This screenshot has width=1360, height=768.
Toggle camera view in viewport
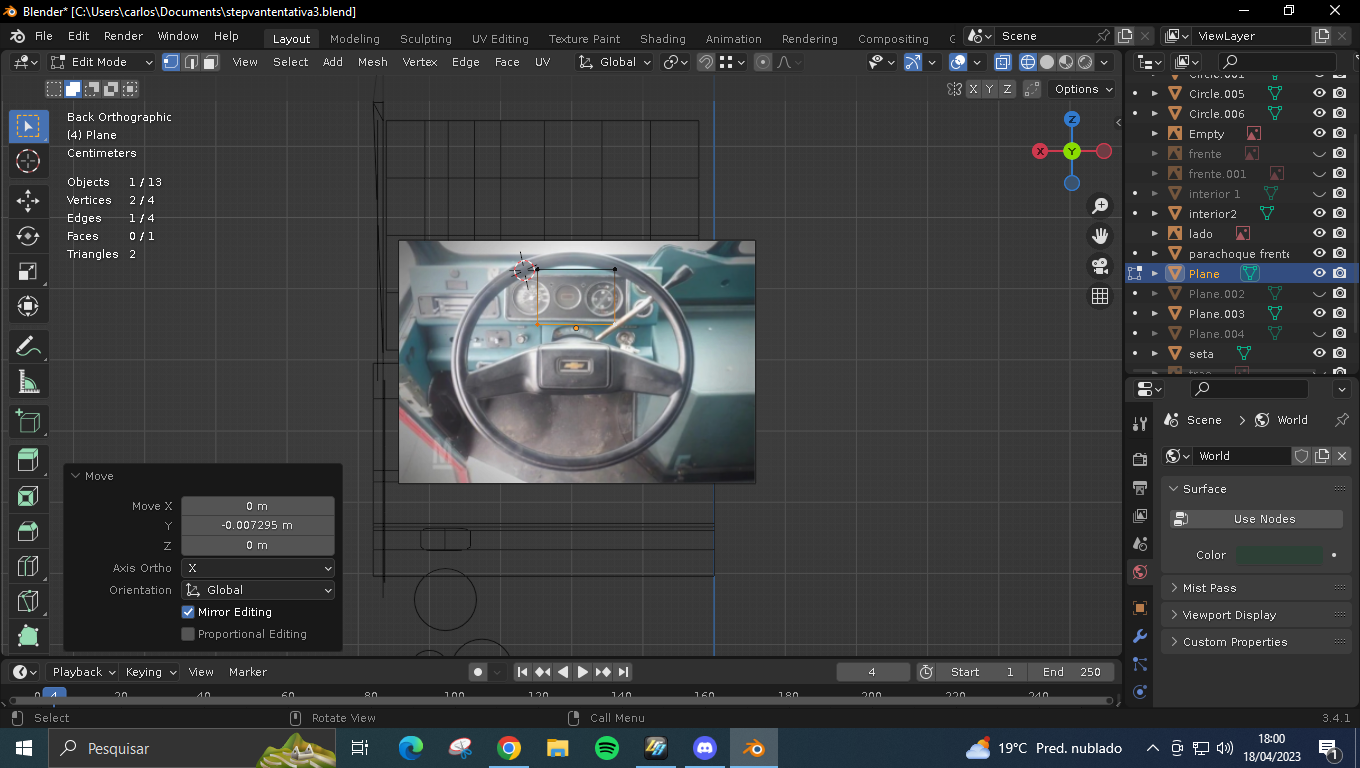coord(1100,266)
